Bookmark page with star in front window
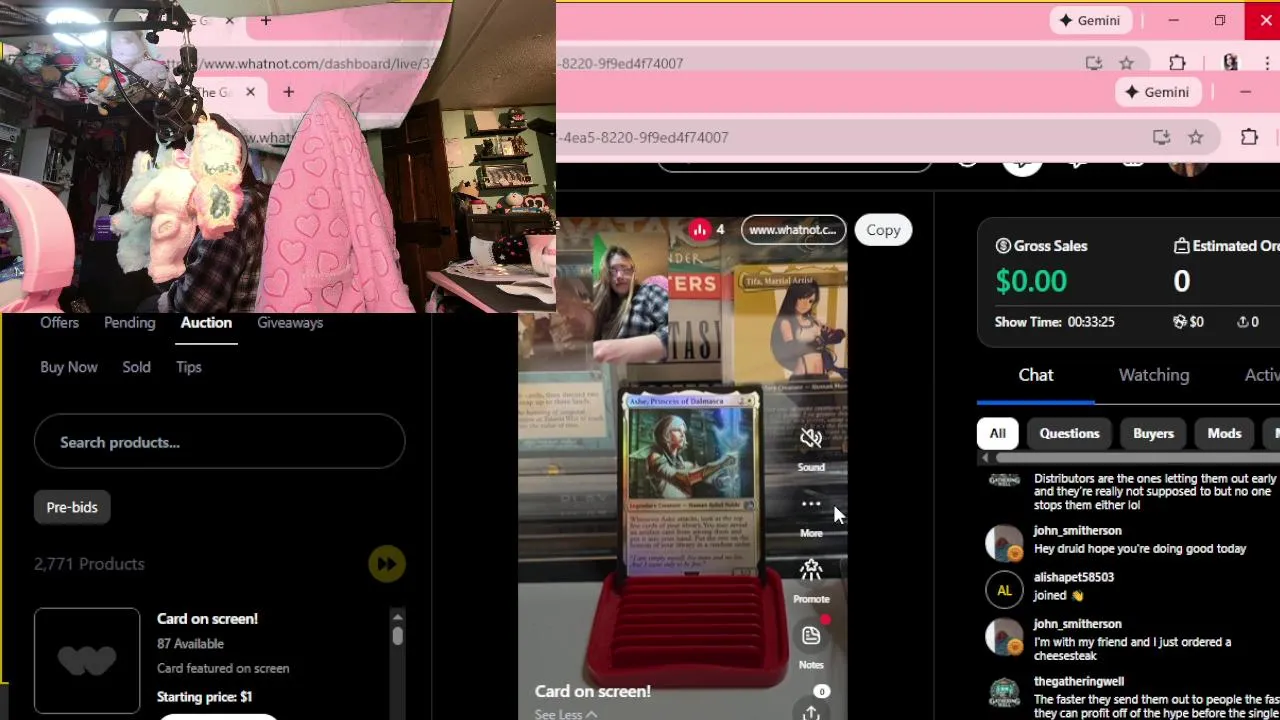The width and height of the screenshot is (1280, 720). click(1196, 137)
